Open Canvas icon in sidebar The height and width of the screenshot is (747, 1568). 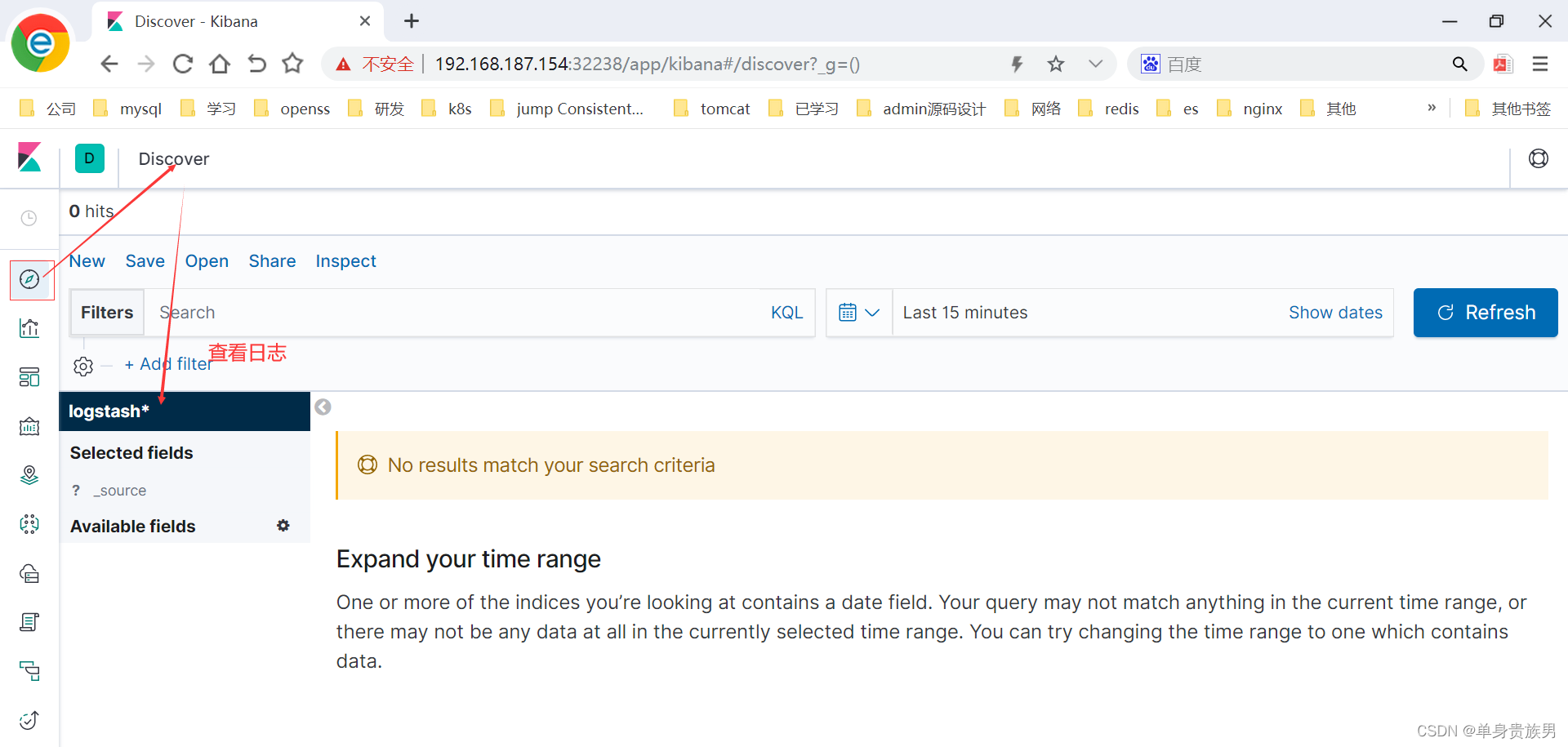29,426
